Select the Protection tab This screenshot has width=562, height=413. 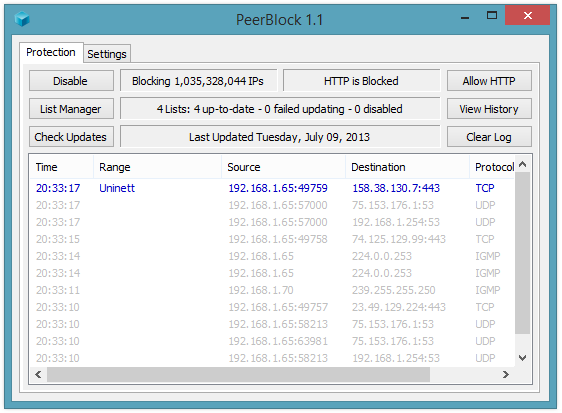pos(51,52)
